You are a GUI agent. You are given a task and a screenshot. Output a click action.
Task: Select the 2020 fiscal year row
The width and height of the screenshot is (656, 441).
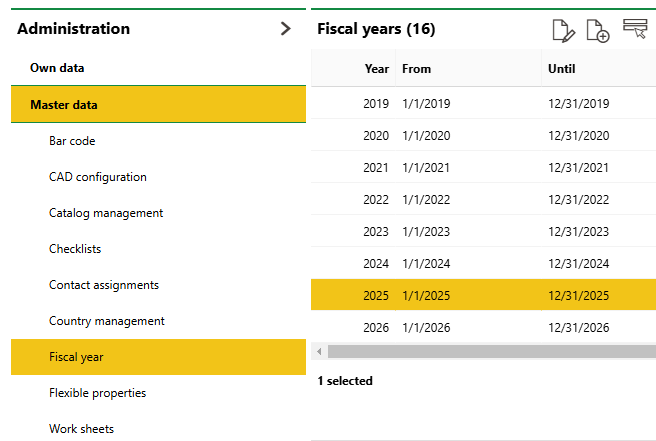tap(483, 136)
